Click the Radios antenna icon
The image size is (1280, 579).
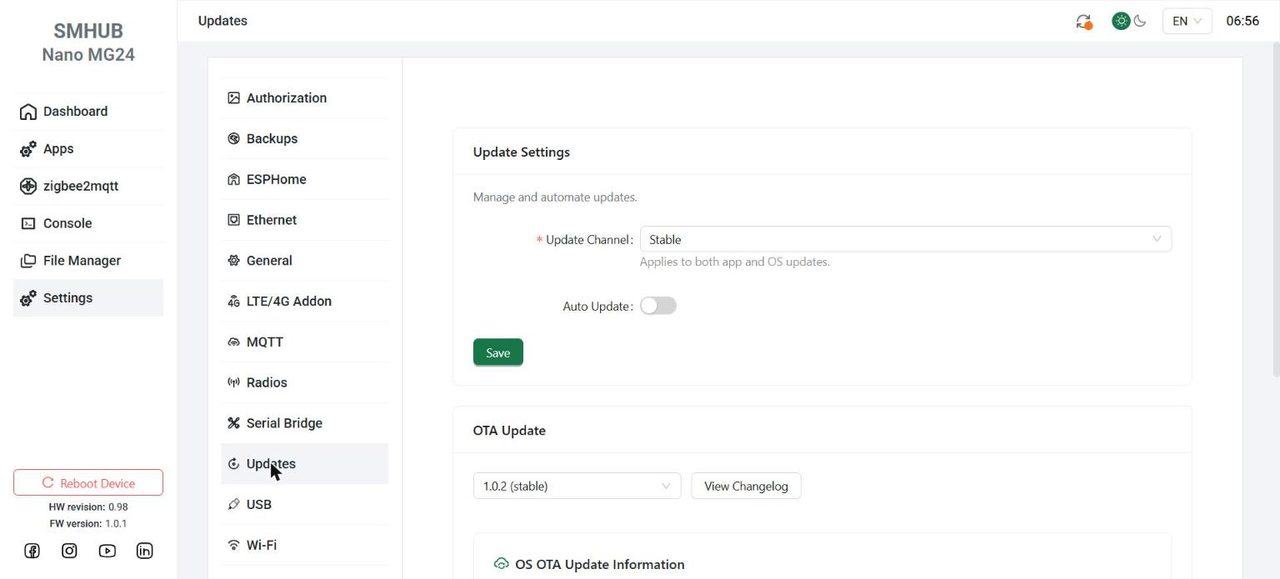[234, 383]
